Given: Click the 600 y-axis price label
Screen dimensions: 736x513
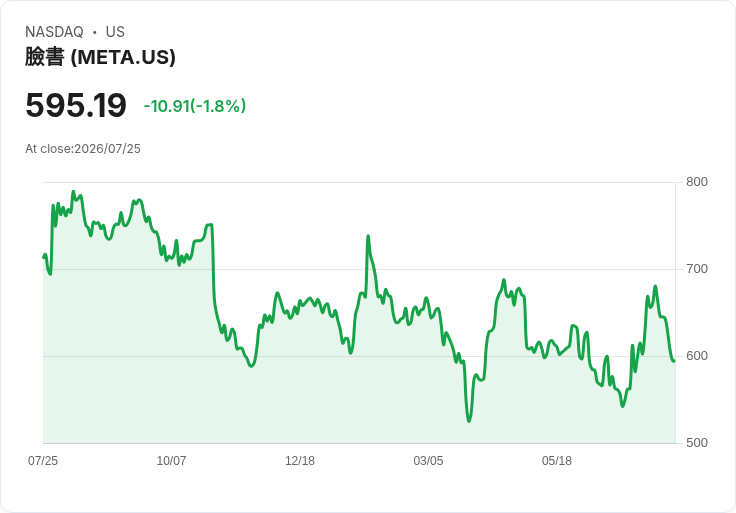Looking at the screenshot, I should 697,356.
